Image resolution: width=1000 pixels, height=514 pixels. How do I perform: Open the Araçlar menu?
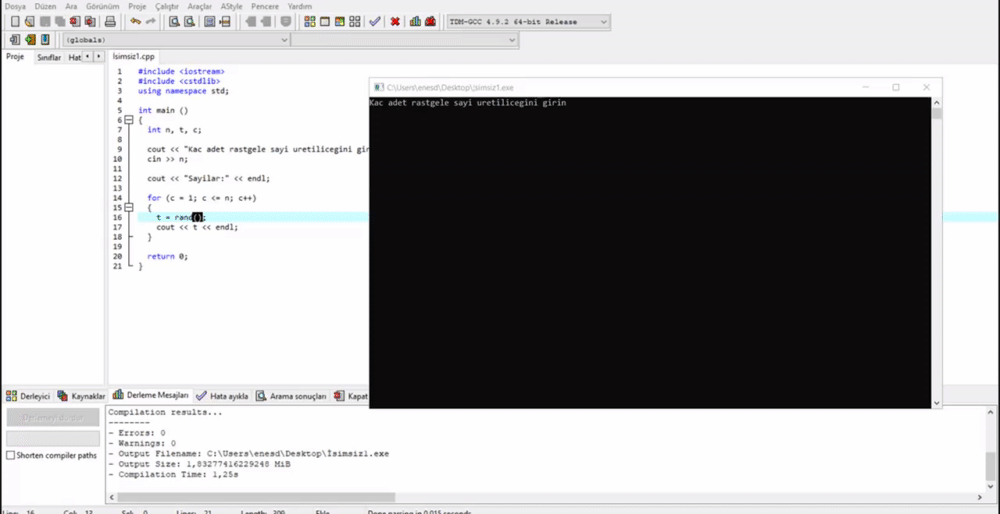pos(200,6)
